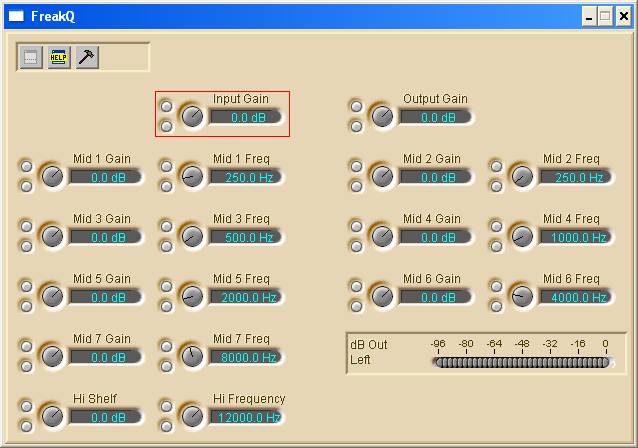Viewport: 638px width, 448px height.
Task: Click the Mid 7 Gain knob
Action: click(52, 356)
